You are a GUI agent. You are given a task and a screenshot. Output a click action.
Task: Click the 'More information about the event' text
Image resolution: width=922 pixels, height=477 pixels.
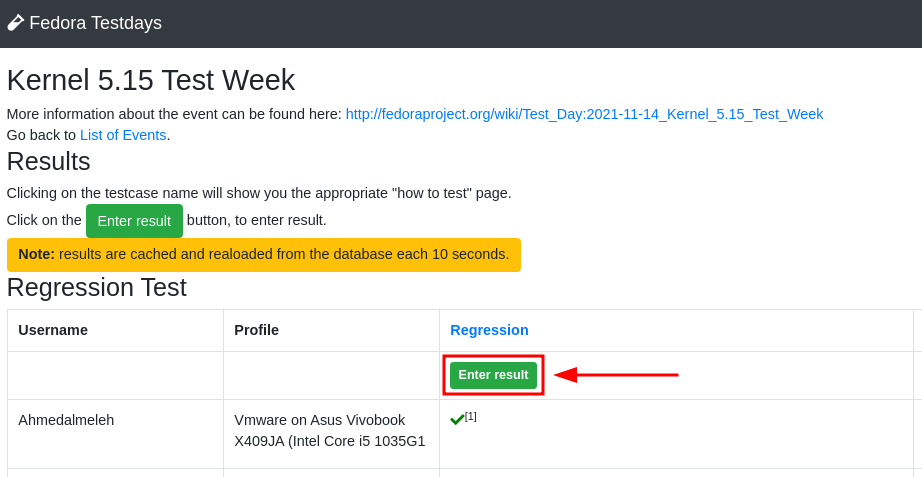pos(174,114)
